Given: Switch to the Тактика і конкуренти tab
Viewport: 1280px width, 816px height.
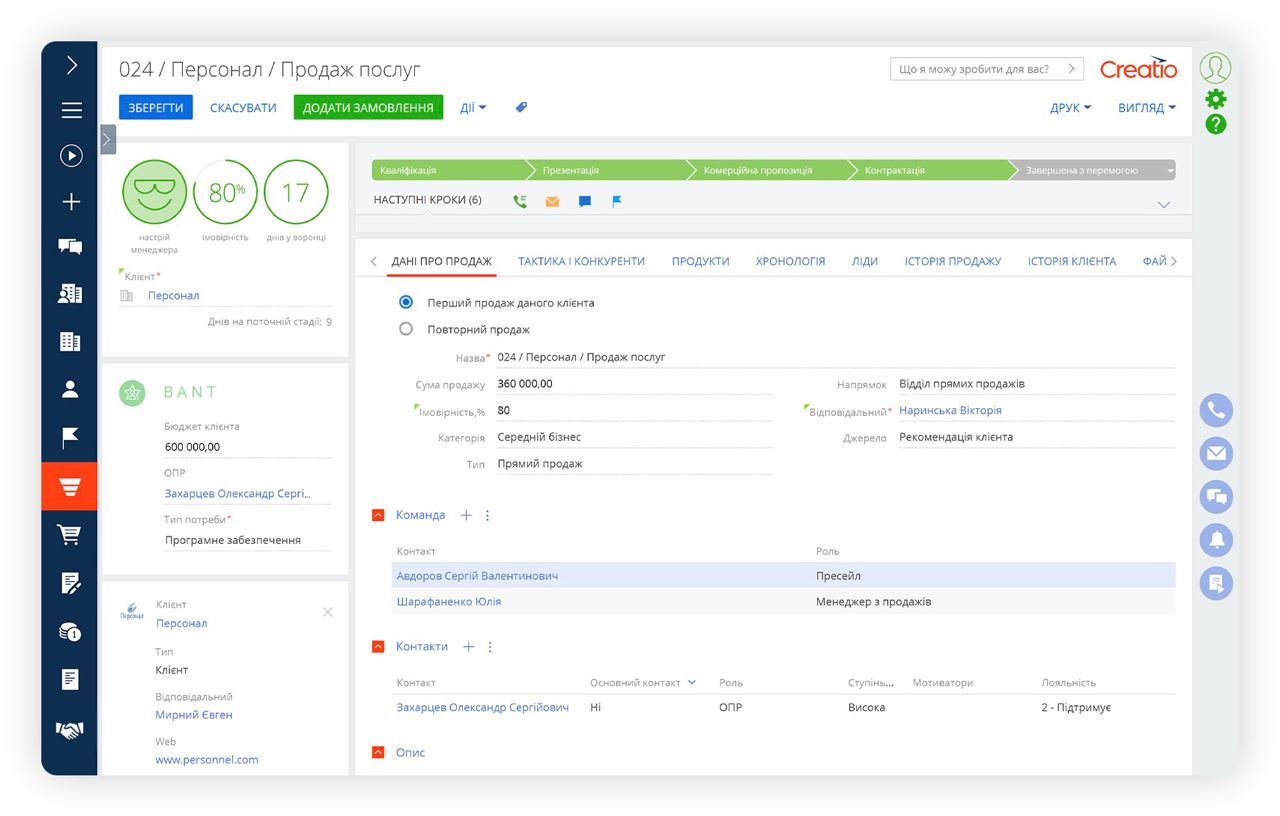Looking at the screenshot, I should (x=581, y=261).
